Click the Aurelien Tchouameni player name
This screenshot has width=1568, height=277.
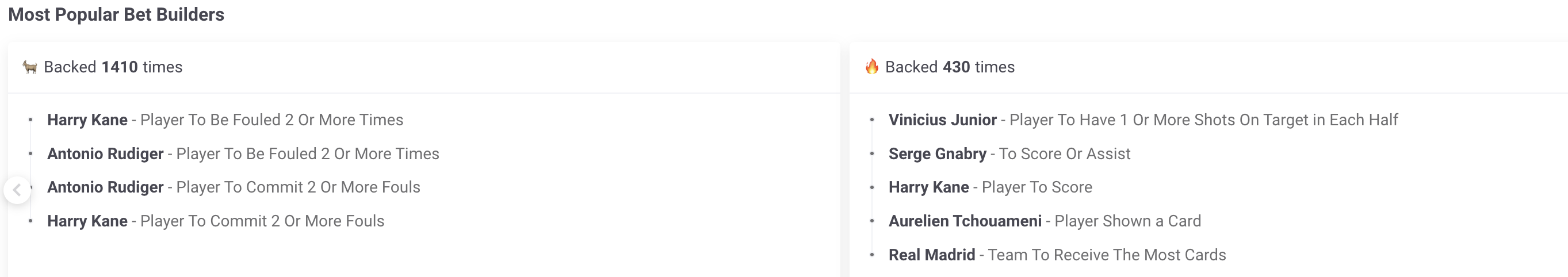965,221
